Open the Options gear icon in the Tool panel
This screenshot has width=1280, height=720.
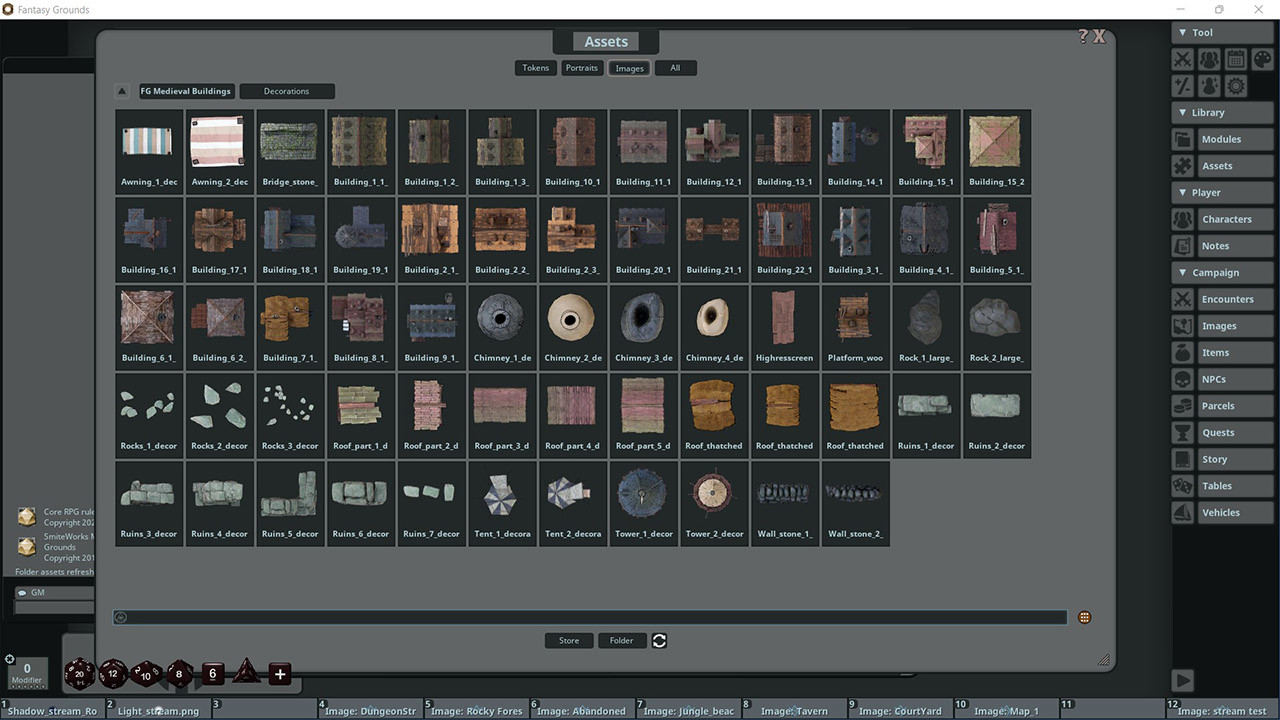tap(1236, 85)
